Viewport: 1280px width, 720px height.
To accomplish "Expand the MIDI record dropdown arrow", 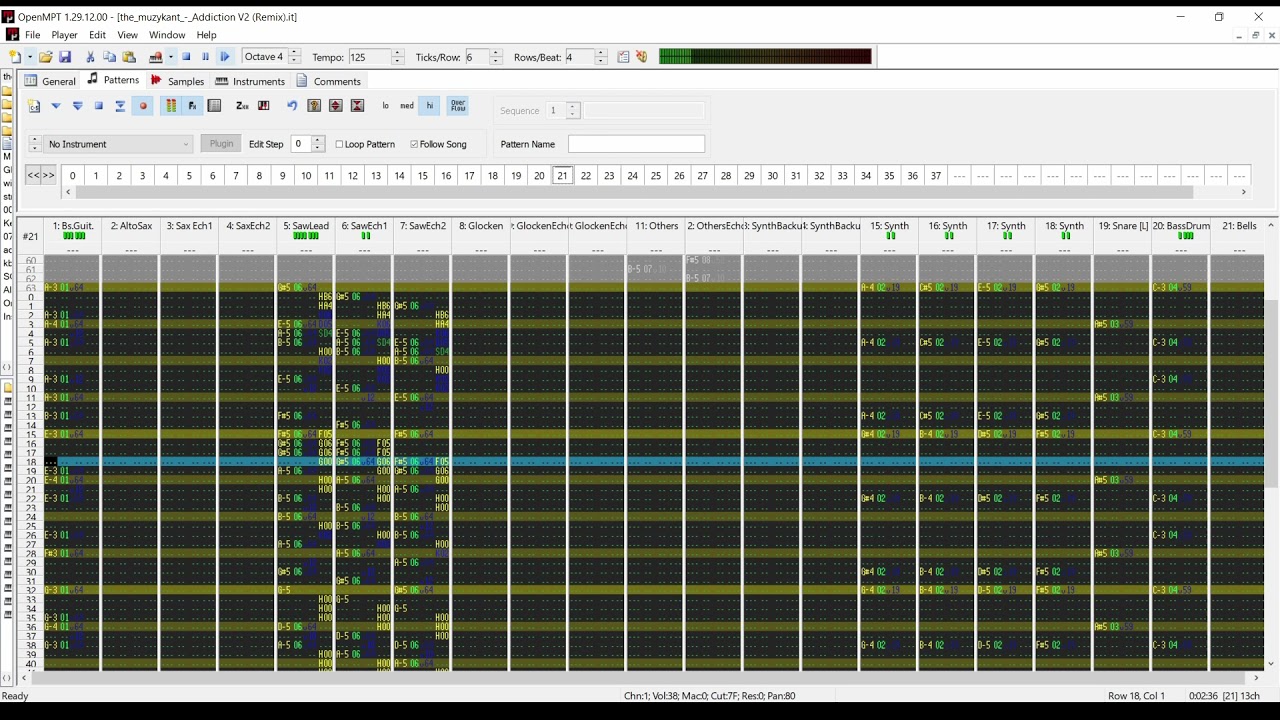I will pyautogui.click(x=170, y=57).
